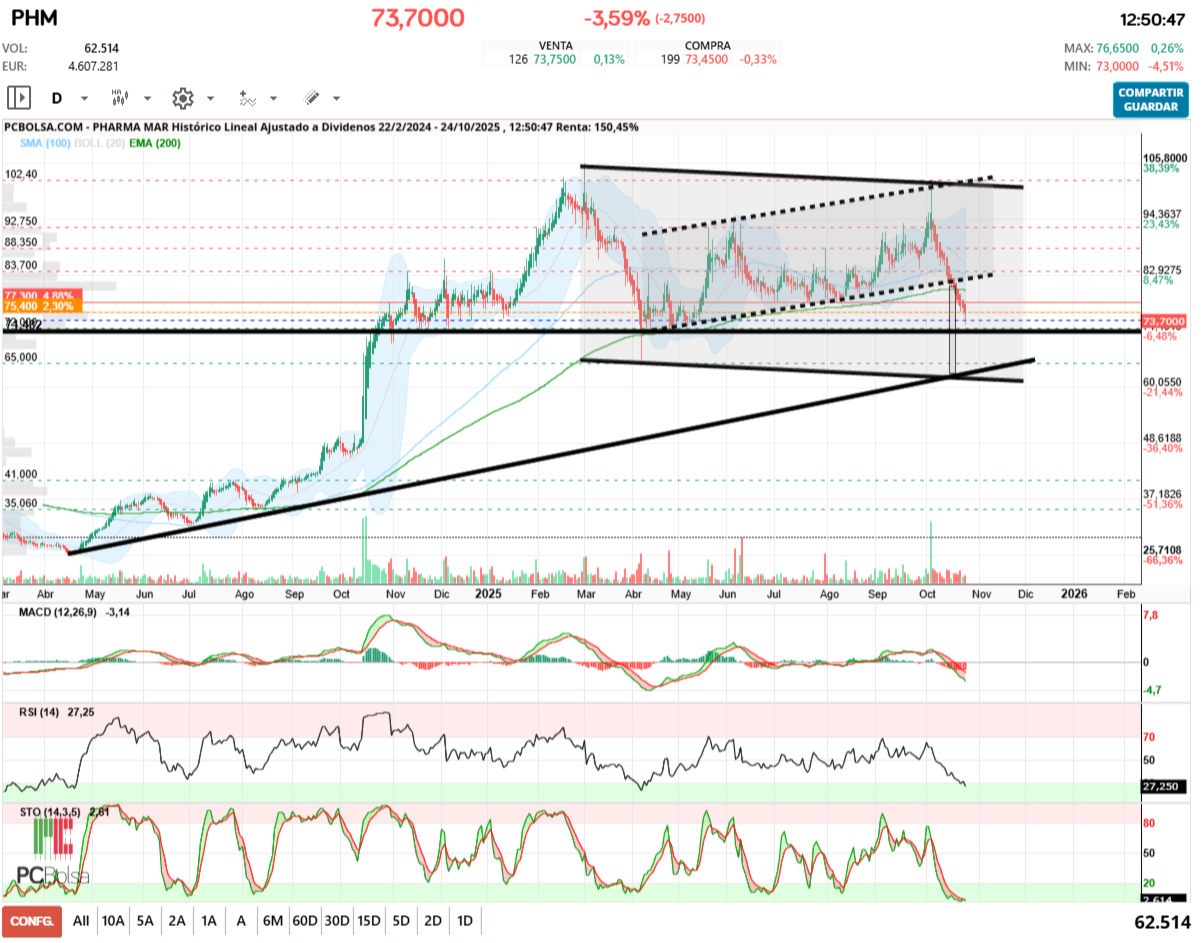The width and height of the screenshot is (1204, 943).
Task: Select the pencil drawing tool icon
Action: 310,98
